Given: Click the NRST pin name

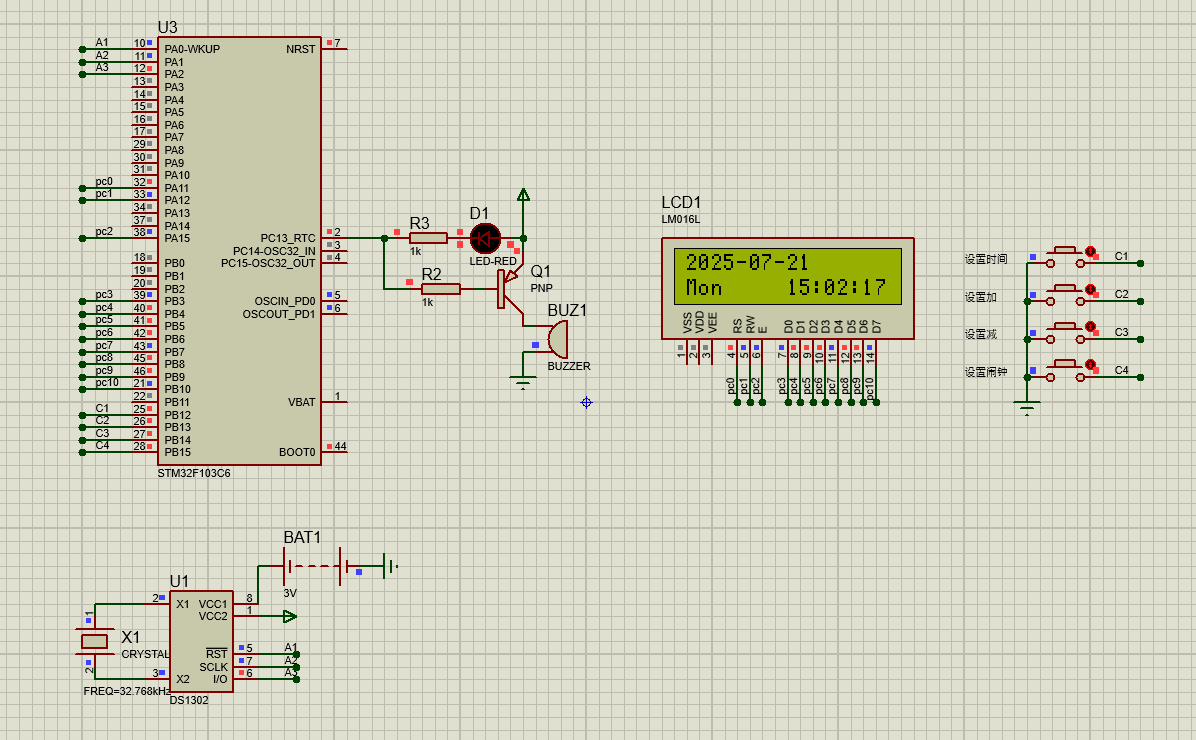Looking at the screenshot, I should tap(301, 49).
